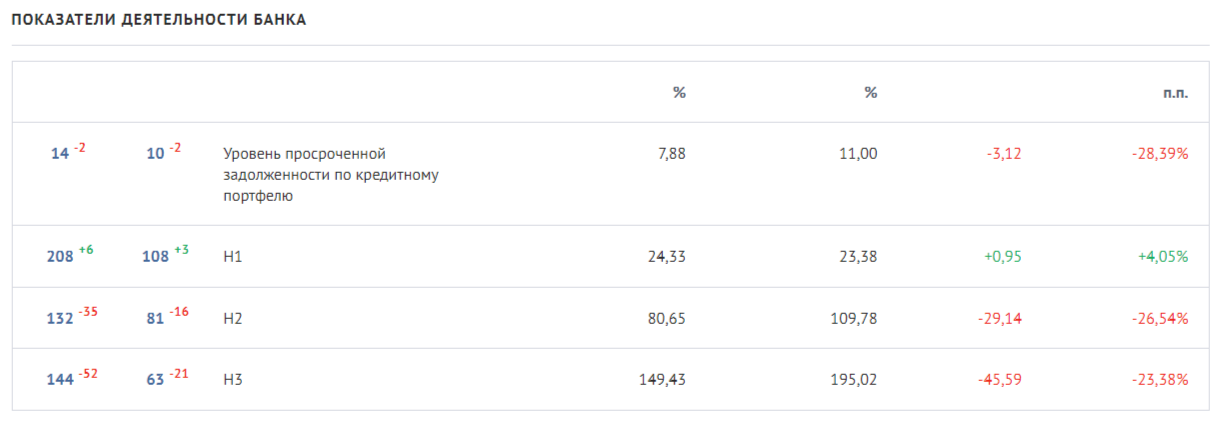Open the Уровень просроченной задолженности indicator
The height and width of the screenshot is (421, 1218).
click(330, 175)
